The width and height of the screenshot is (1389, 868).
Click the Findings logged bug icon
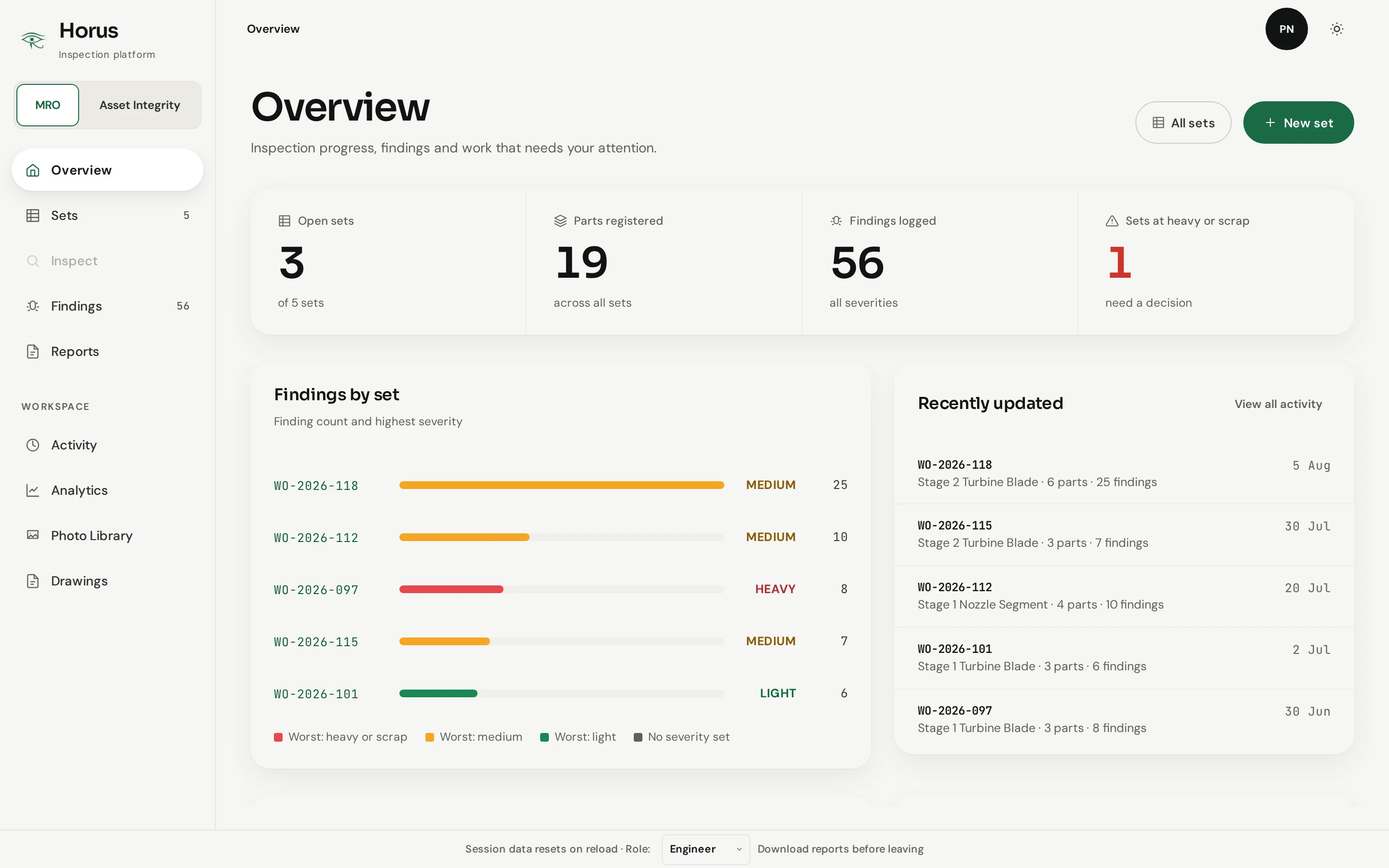[x=836, y=221]
